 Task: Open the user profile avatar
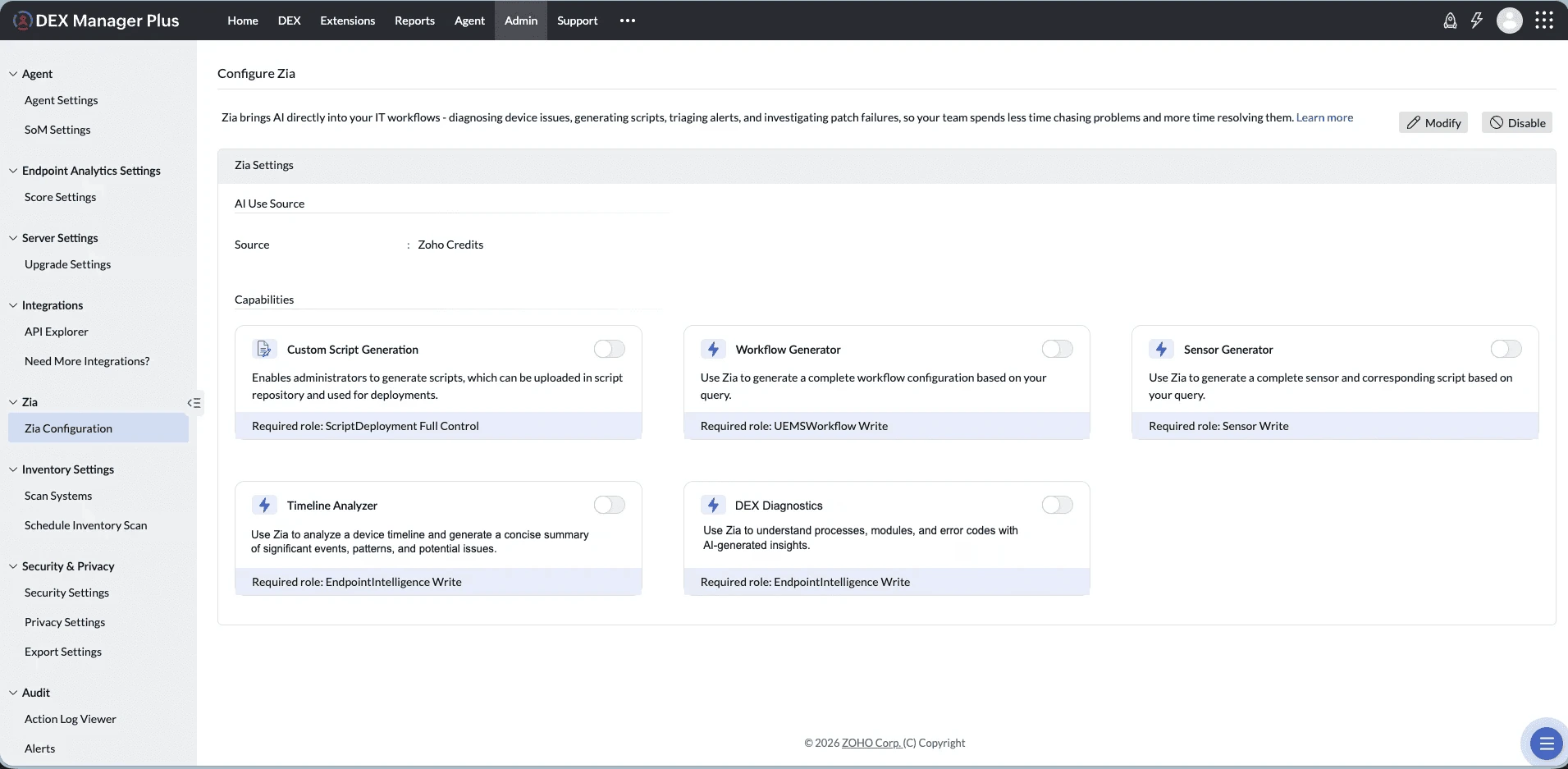pos(1509,21)
